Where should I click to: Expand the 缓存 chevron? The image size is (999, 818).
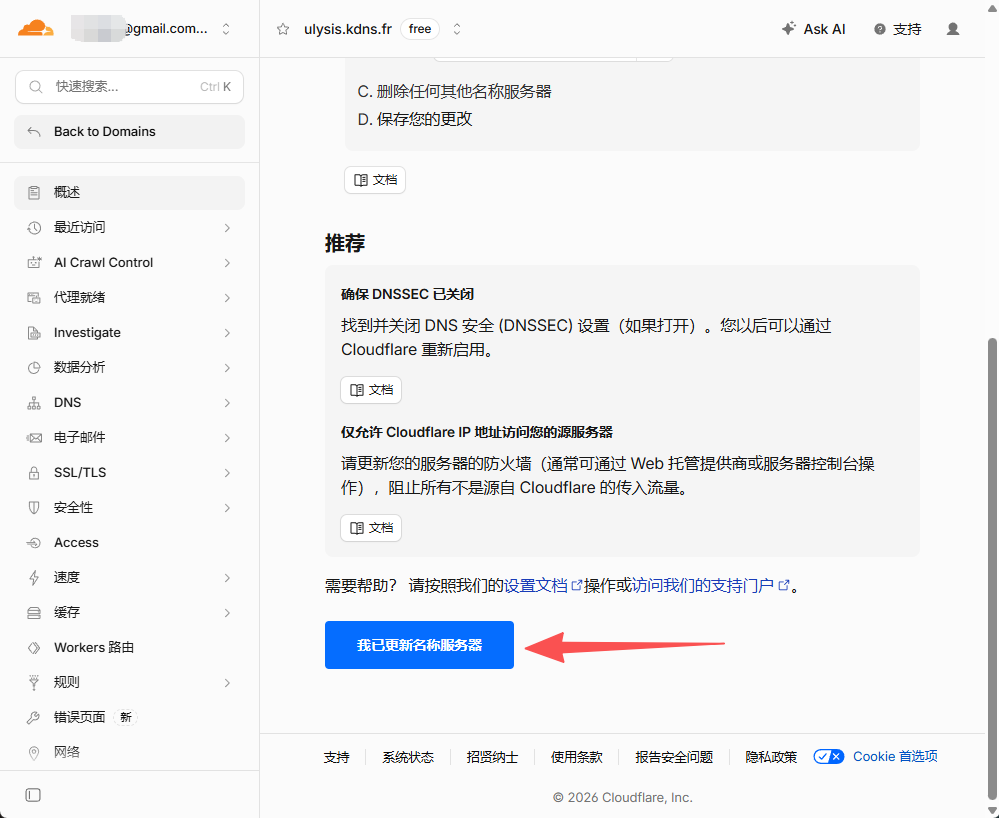coord(227,613)
